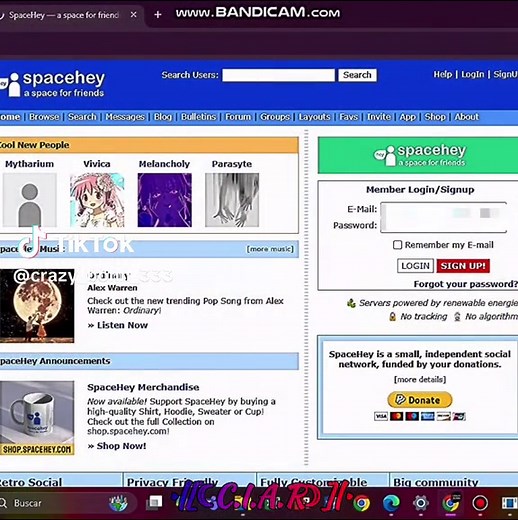Click the SpaceHey logo in the blue header
518x520 pixels.
[x=53, y=84]
